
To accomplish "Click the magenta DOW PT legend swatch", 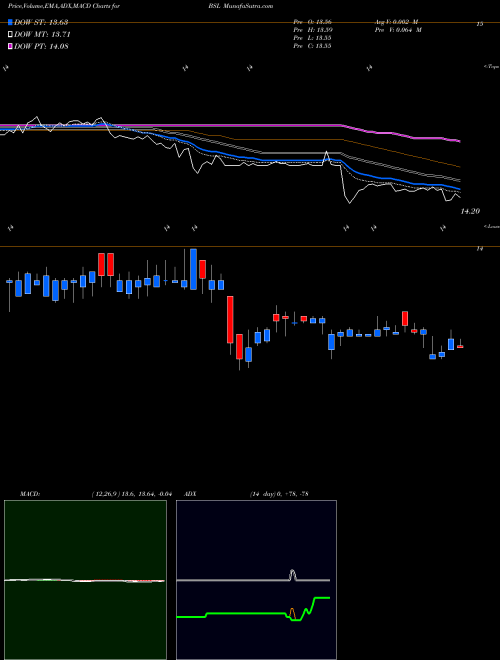I will pos(10,46).
